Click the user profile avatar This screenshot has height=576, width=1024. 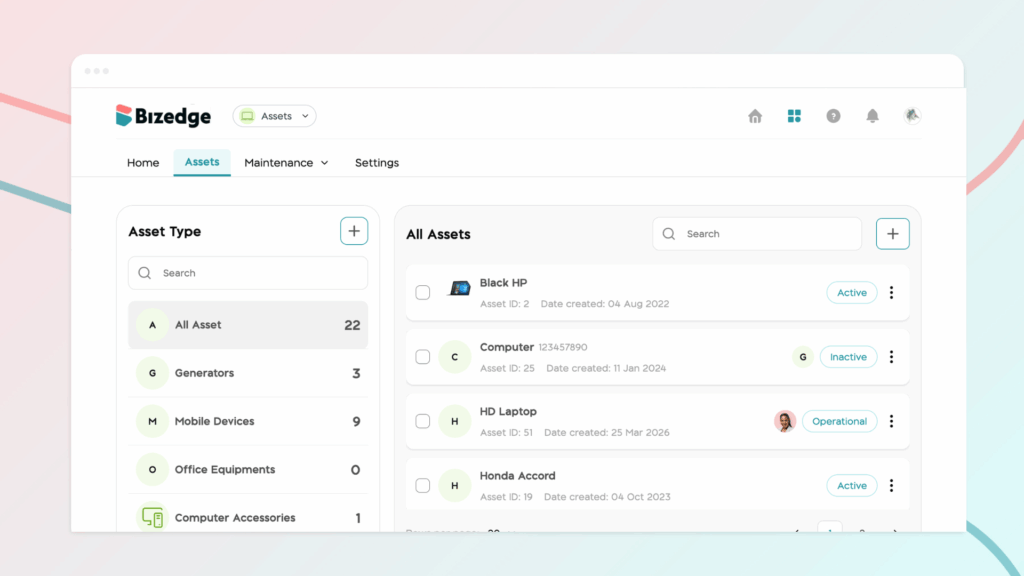911,116
